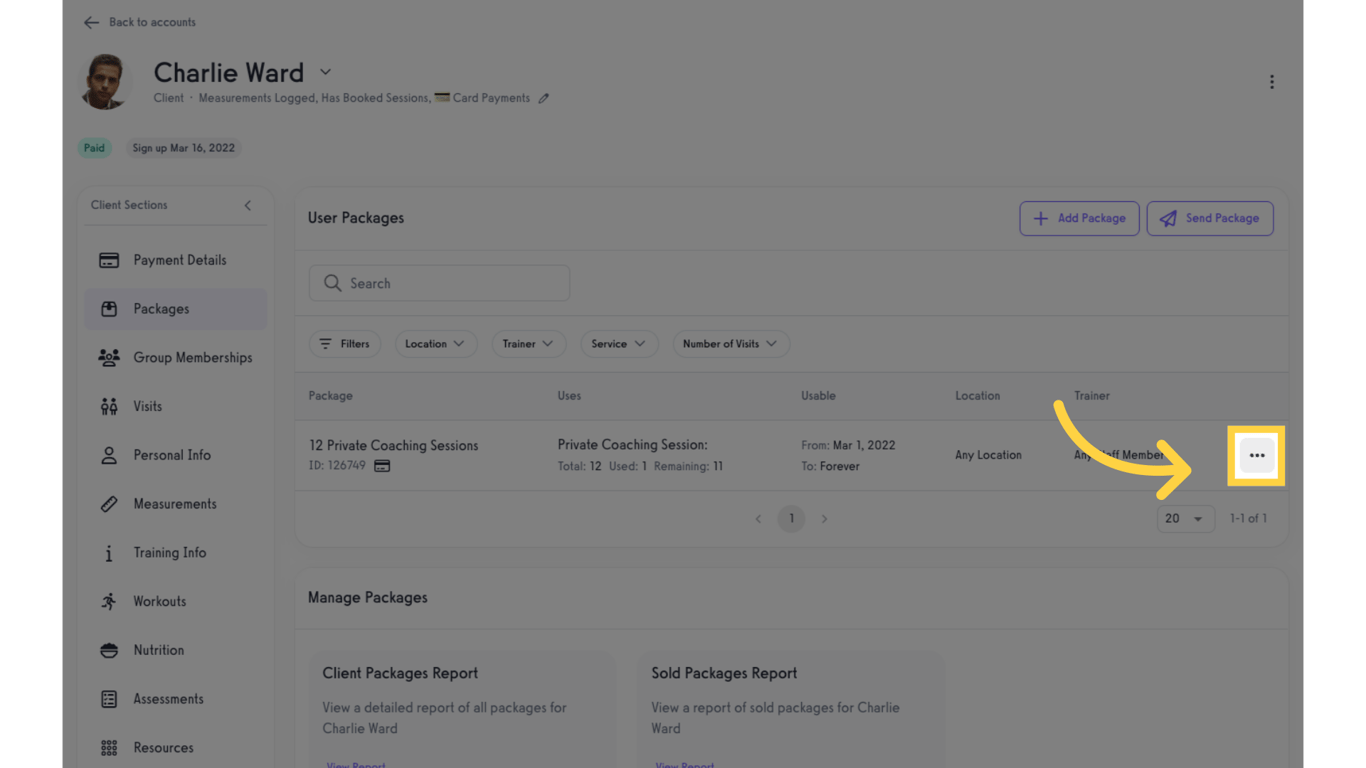Image resolution: width=1366 pixels, height=768 pixels.
Task: Open the three-dot package row actions menu
Action: tap(1257, 455)
